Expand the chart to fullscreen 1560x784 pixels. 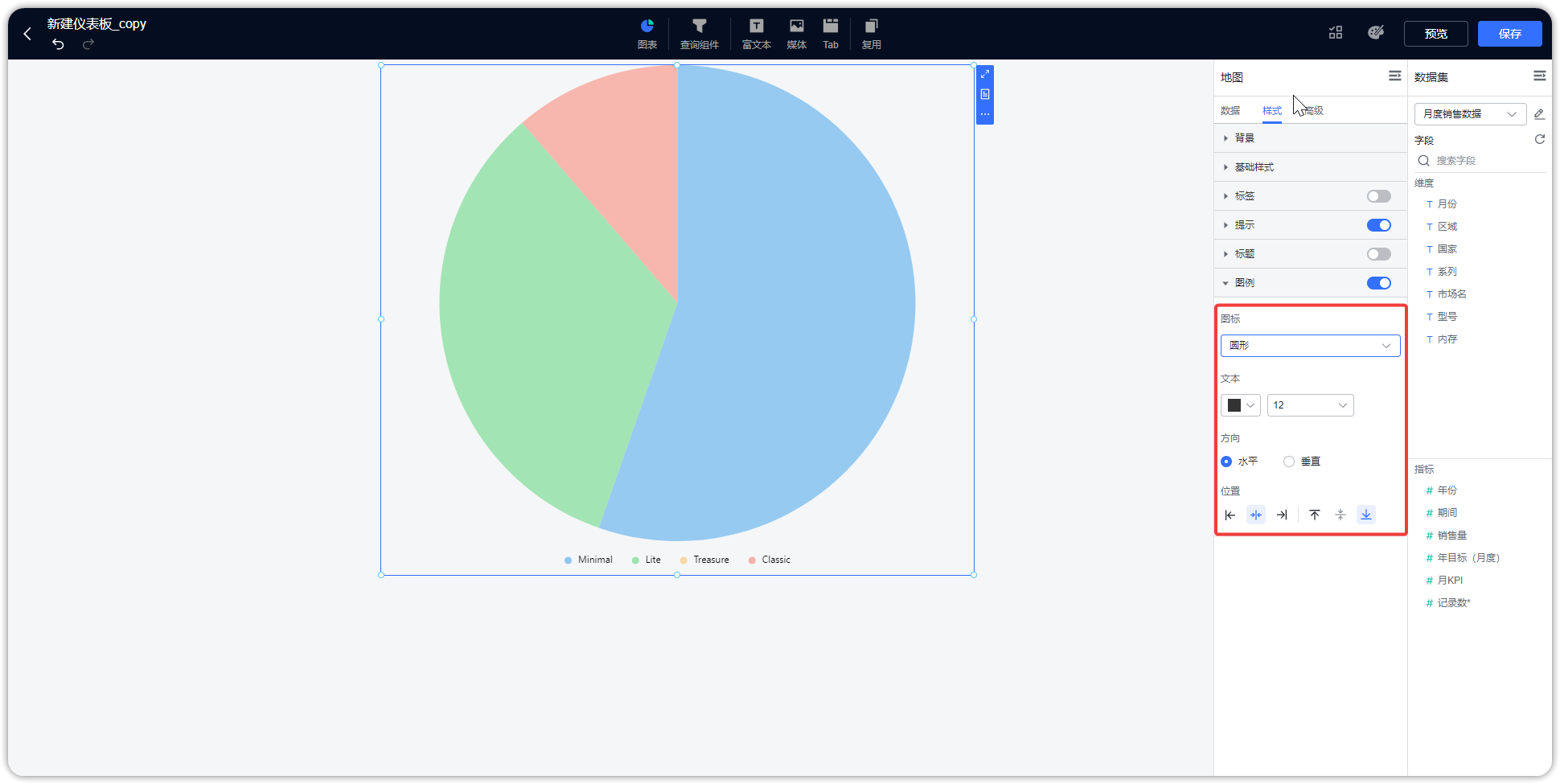(x=985, y=75)
